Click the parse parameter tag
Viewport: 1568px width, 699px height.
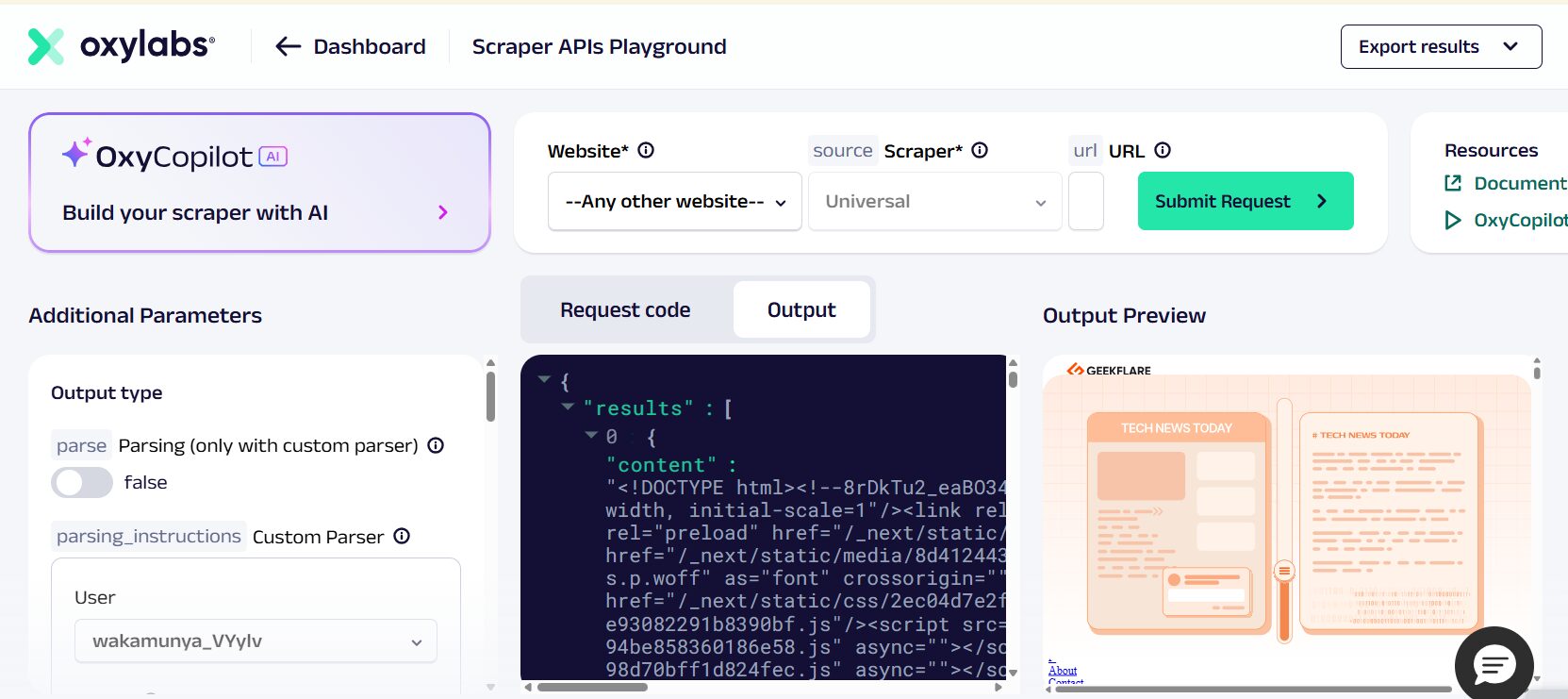coord(81,445)
